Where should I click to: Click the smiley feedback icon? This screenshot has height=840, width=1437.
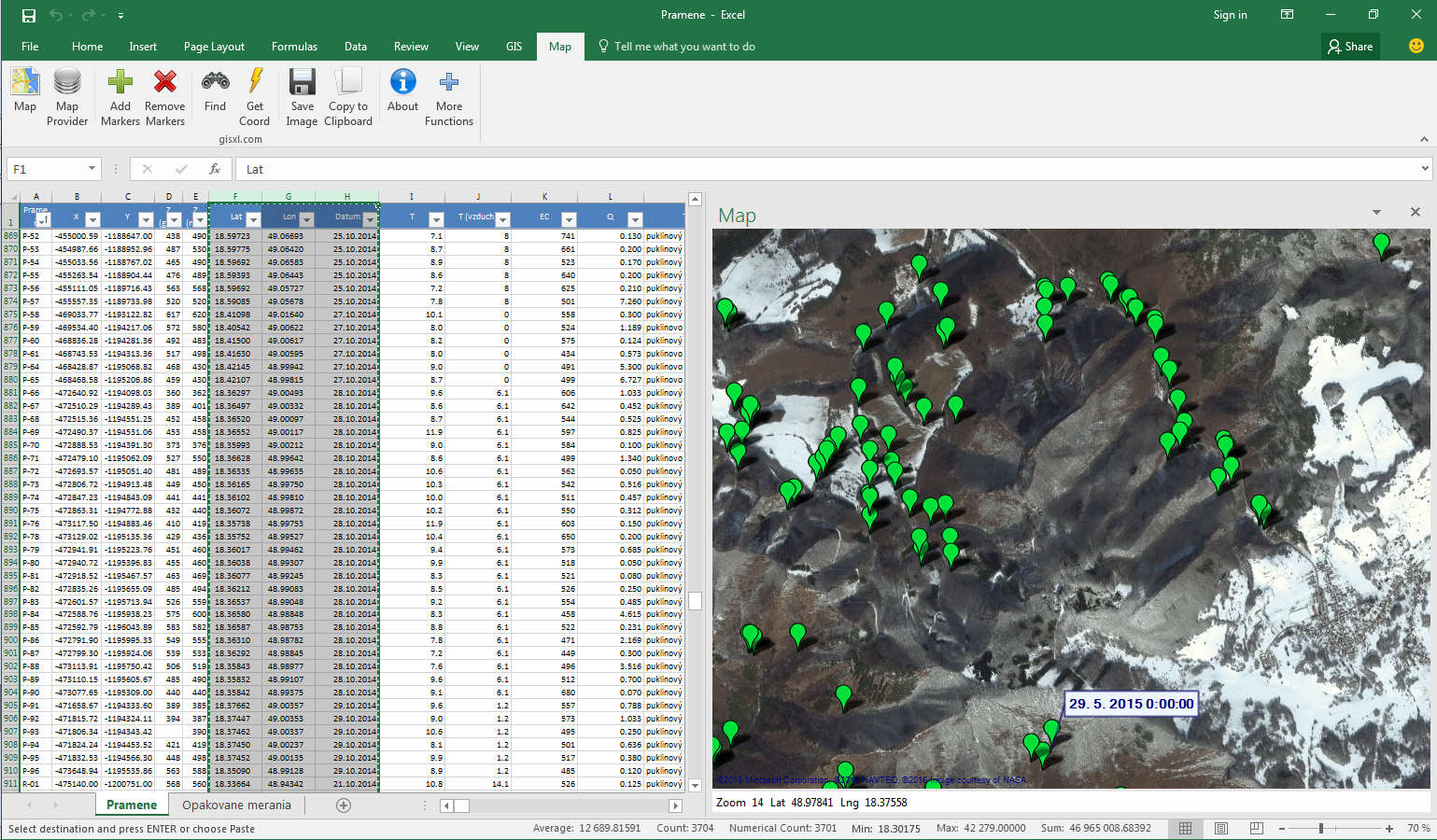tap(1416, 46)
